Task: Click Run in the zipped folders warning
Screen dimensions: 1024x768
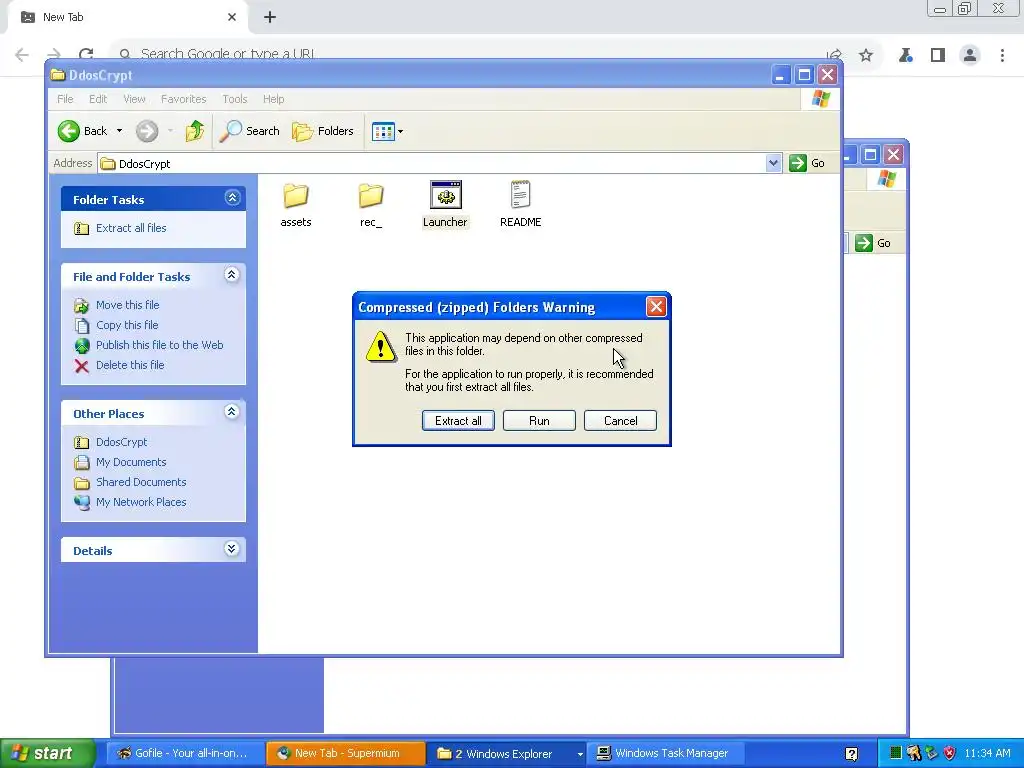Action: point(539,421)
